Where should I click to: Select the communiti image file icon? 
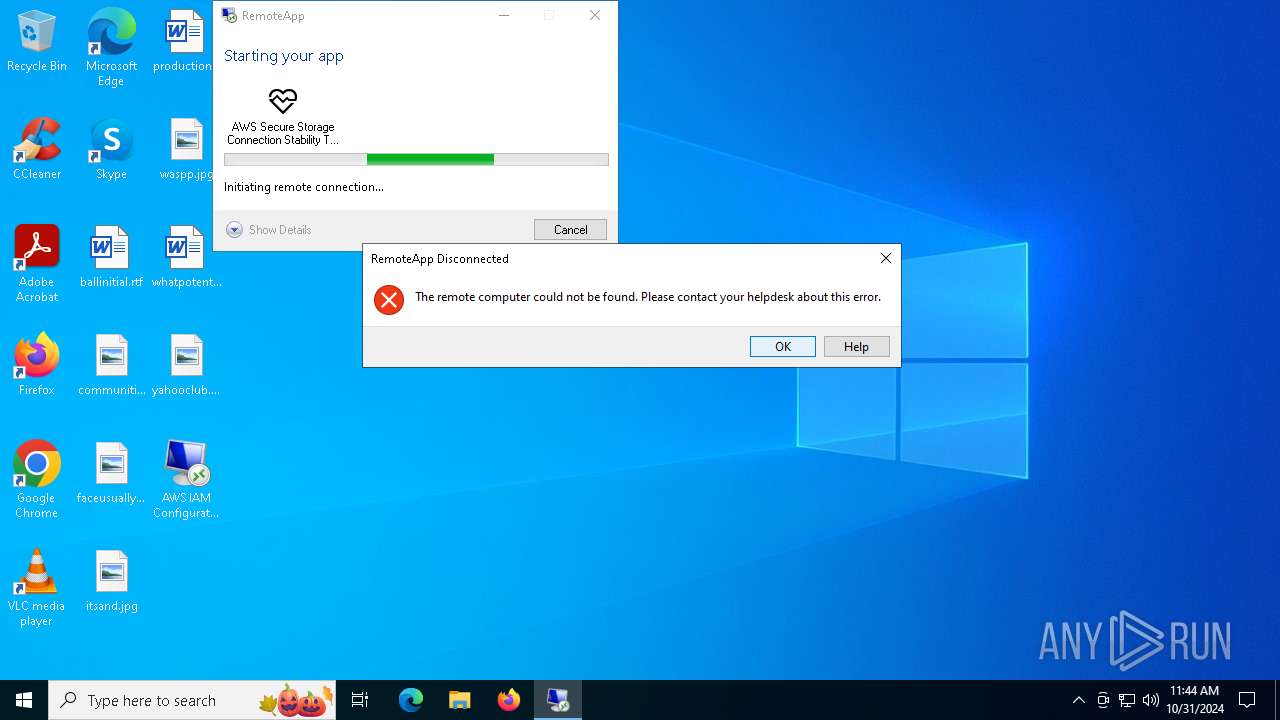tap(111, 366)
